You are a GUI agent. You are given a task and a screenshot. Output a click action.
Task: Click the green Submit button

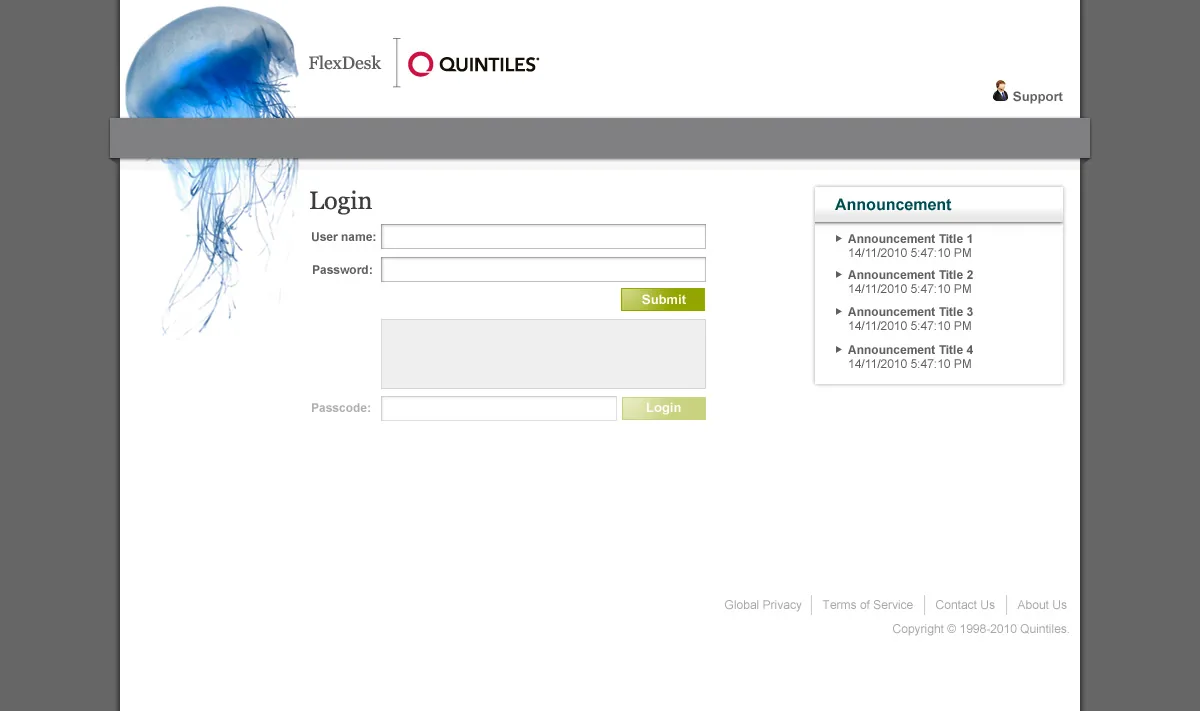coord(663,300)
